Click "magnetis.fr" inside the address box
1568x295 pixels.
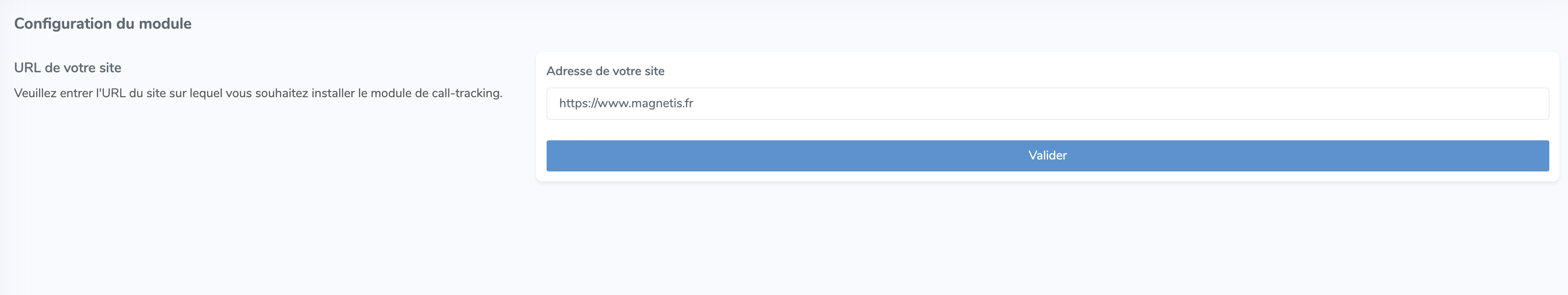click(x=662, y=103)
